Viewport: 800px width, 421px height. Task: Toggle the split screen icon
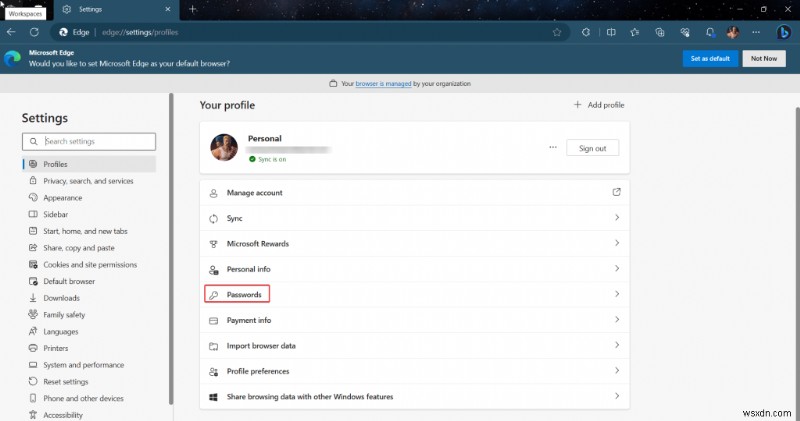[611, 32]
